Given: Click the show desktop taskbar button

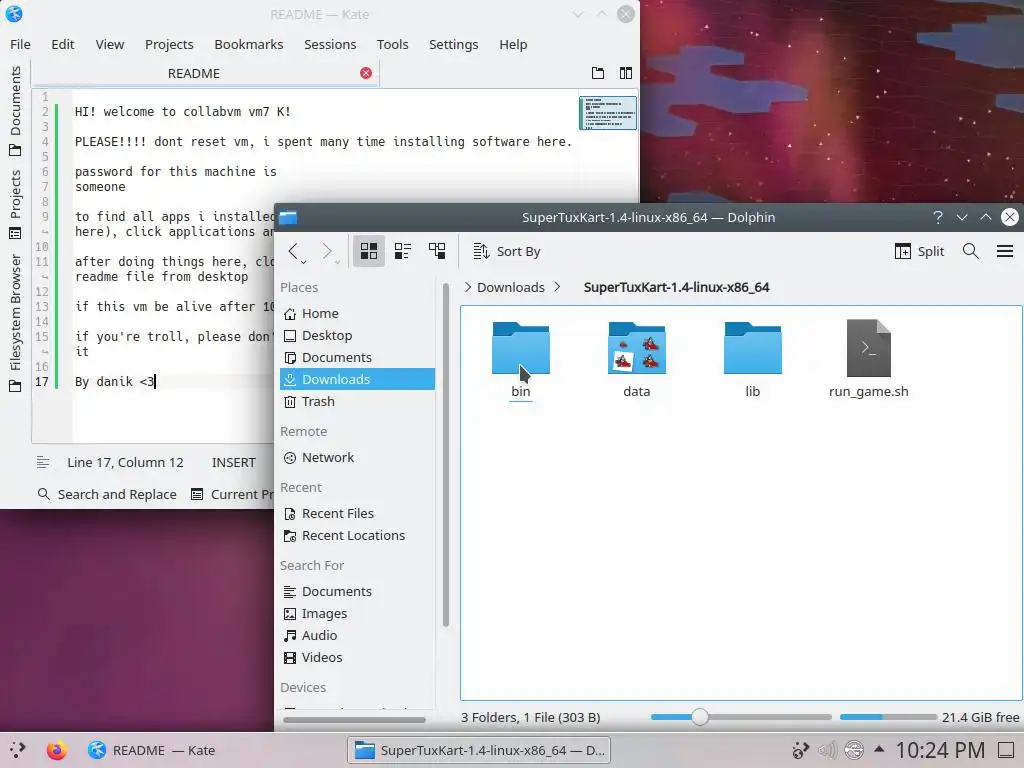Looking at the screenshot, I should [x=1006, y=750].
